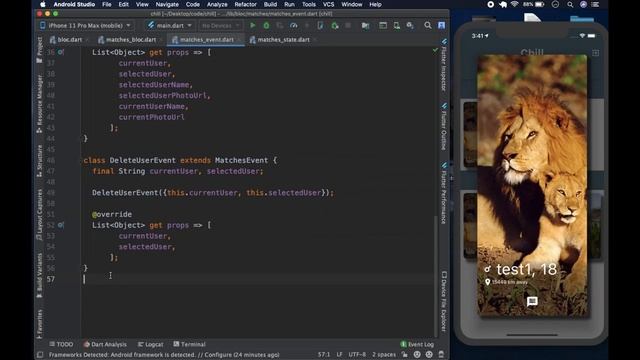Open the 2 spaces indent selector
640x360 pixels.
384,355
